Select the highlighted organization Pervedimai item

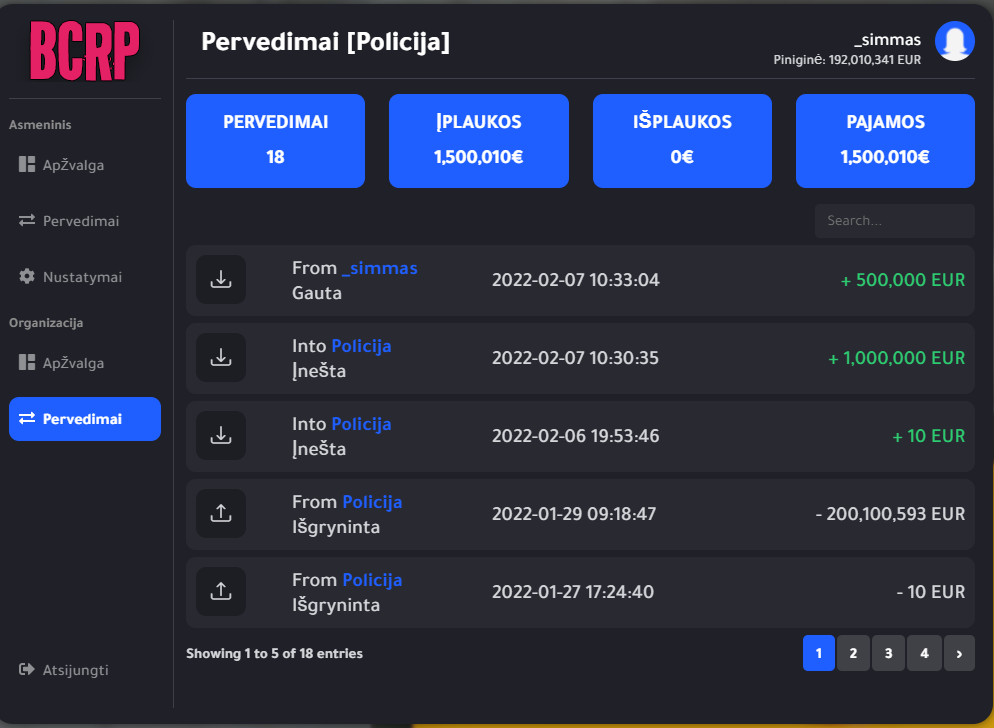click(85, 419)
